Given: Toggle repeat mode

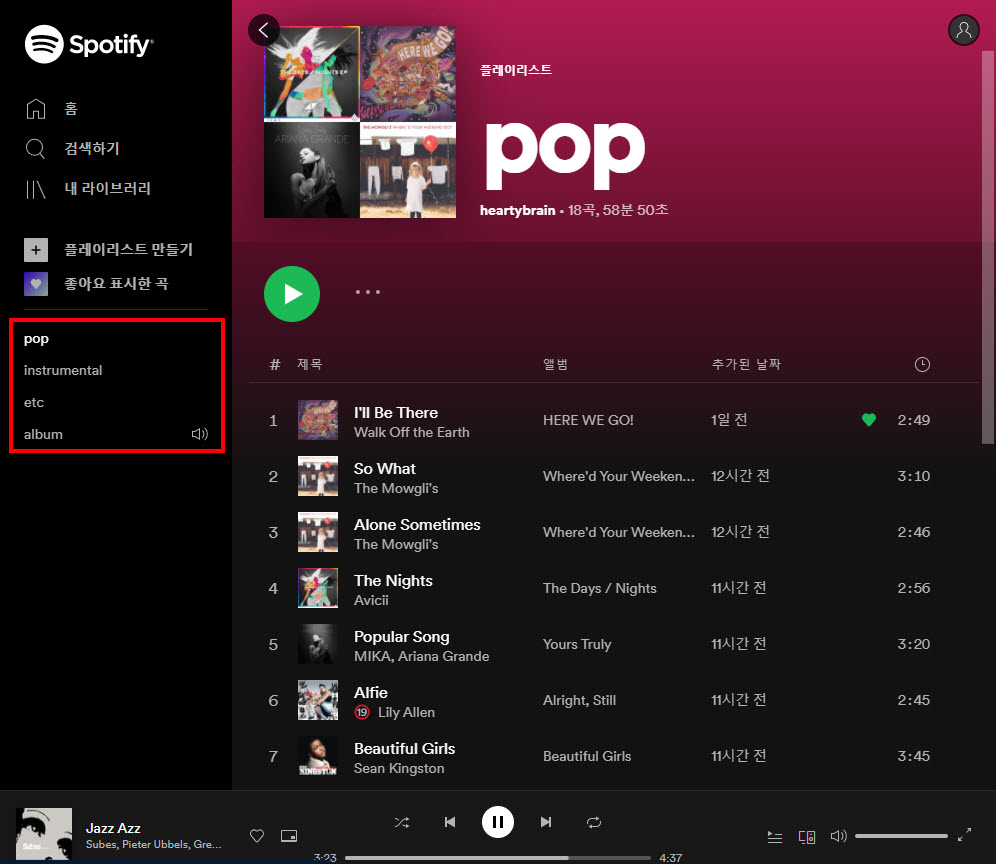Looking at the screenshot, I should point(594,822).
